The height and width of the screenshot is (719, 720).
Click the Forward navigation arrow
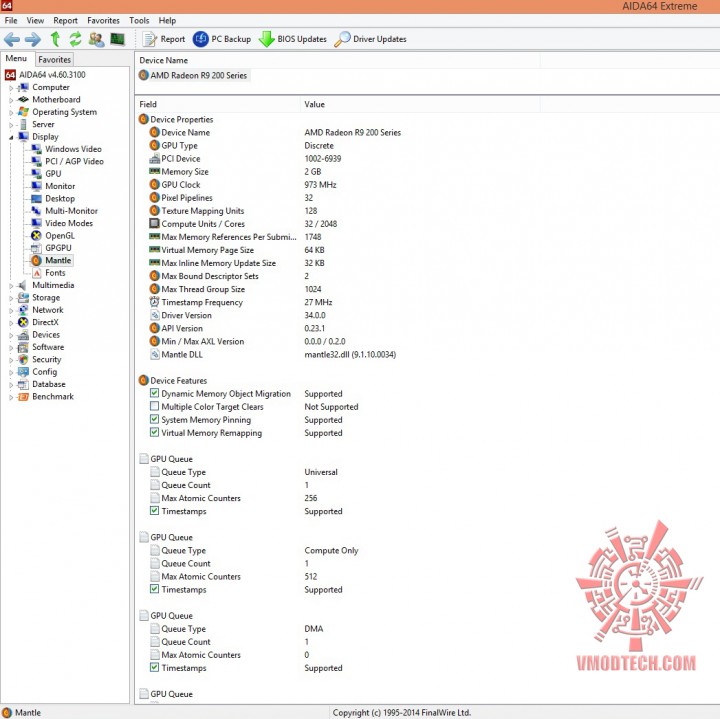[33, 39]
